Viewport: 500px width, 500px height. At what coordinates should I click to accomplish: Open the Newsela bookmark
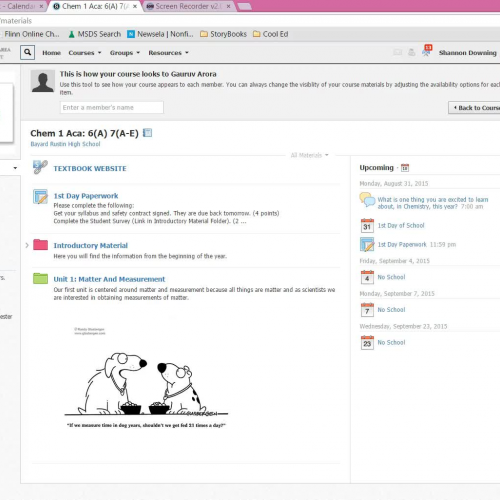pyautogui.click(x=161, y=34)
